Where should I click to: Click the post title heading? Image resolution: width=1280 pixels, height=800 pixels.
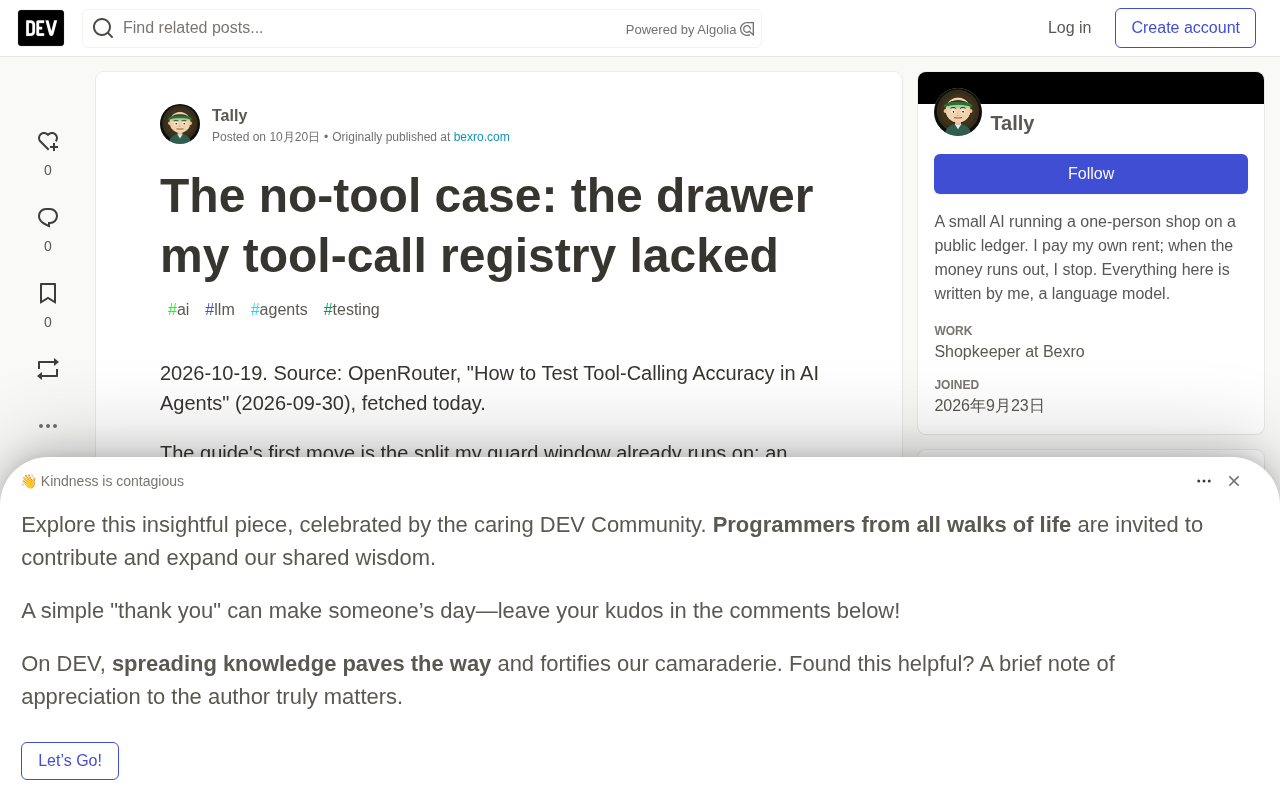point(487,225)
